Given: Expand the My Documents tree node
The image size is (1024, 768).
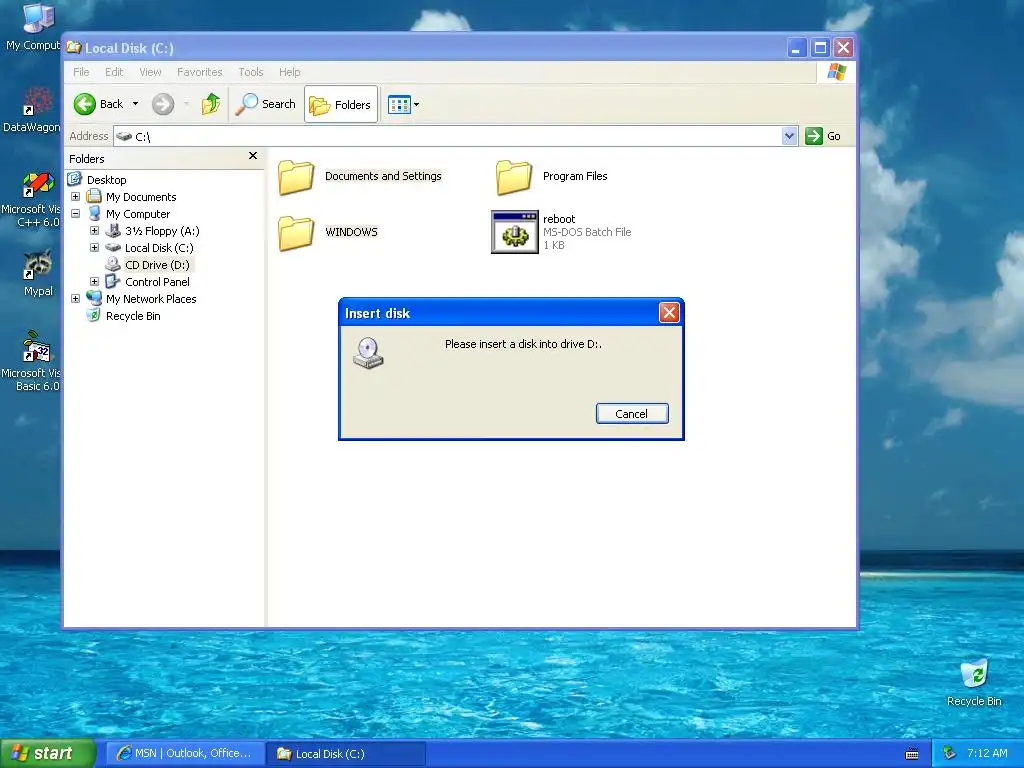Looking at the screenshot, I should (75, 197).
